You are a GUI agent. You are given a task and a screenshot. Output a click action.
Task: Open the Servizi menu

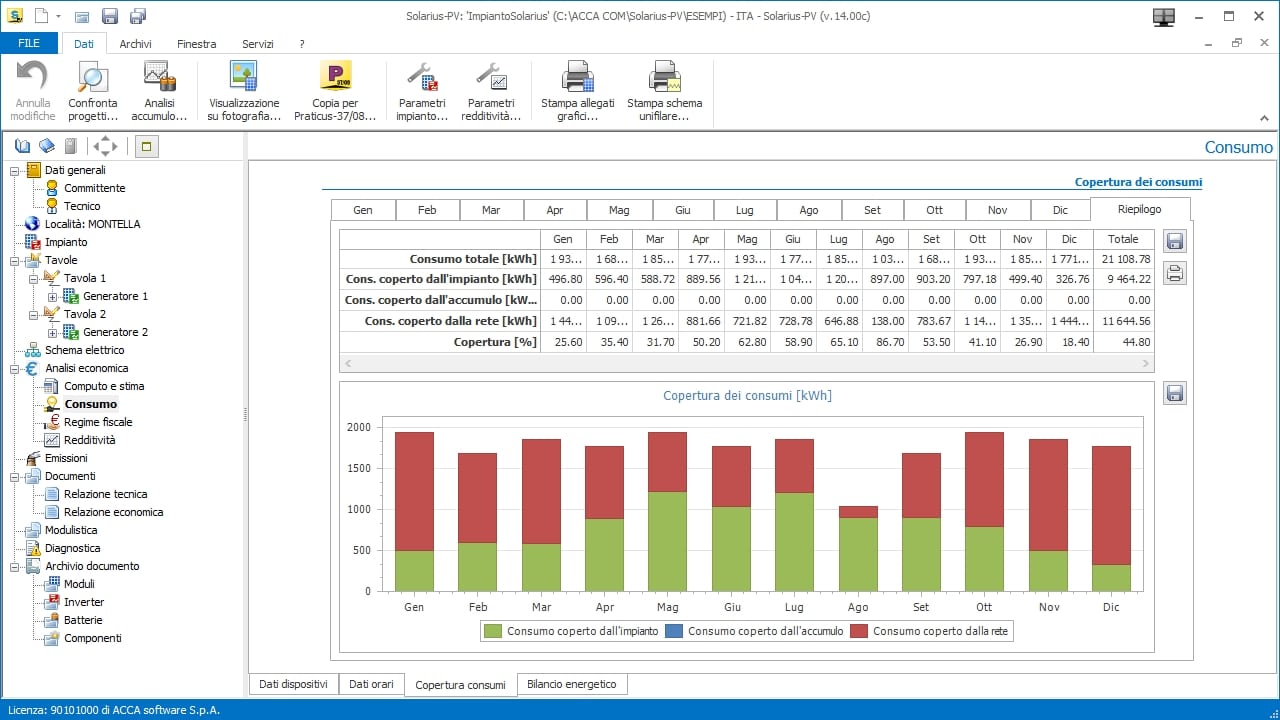point(257,43)
